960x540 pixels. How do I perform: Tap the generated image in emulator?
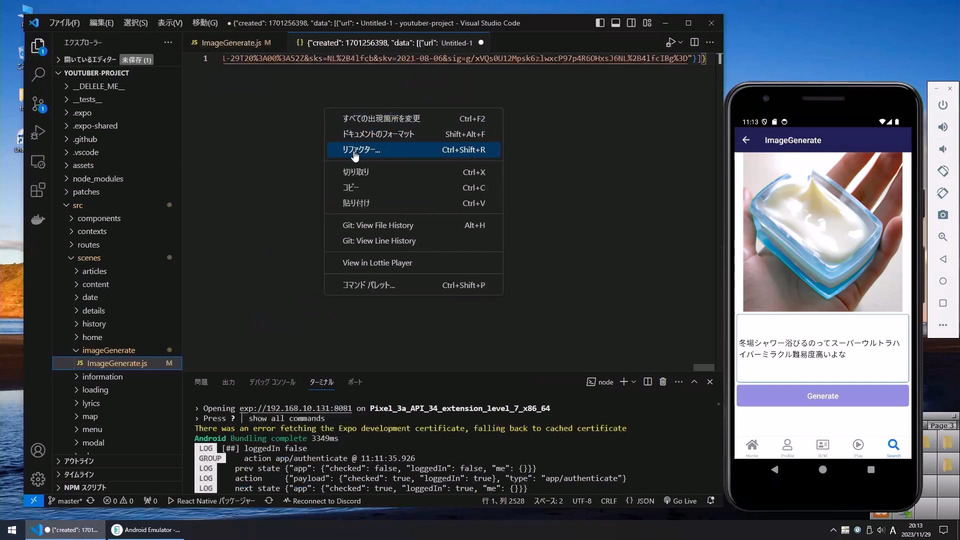point(822,232)
